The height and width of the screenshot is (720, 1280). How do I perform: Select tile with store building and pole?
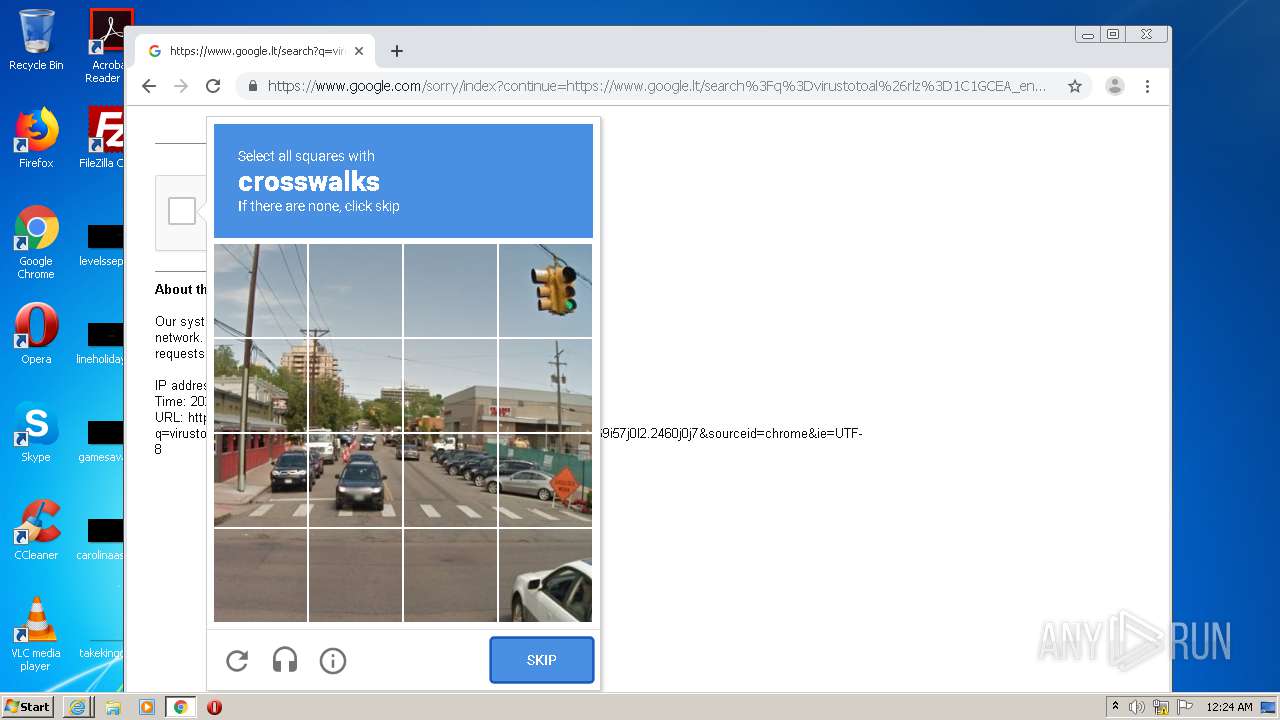tap(545, 385)
